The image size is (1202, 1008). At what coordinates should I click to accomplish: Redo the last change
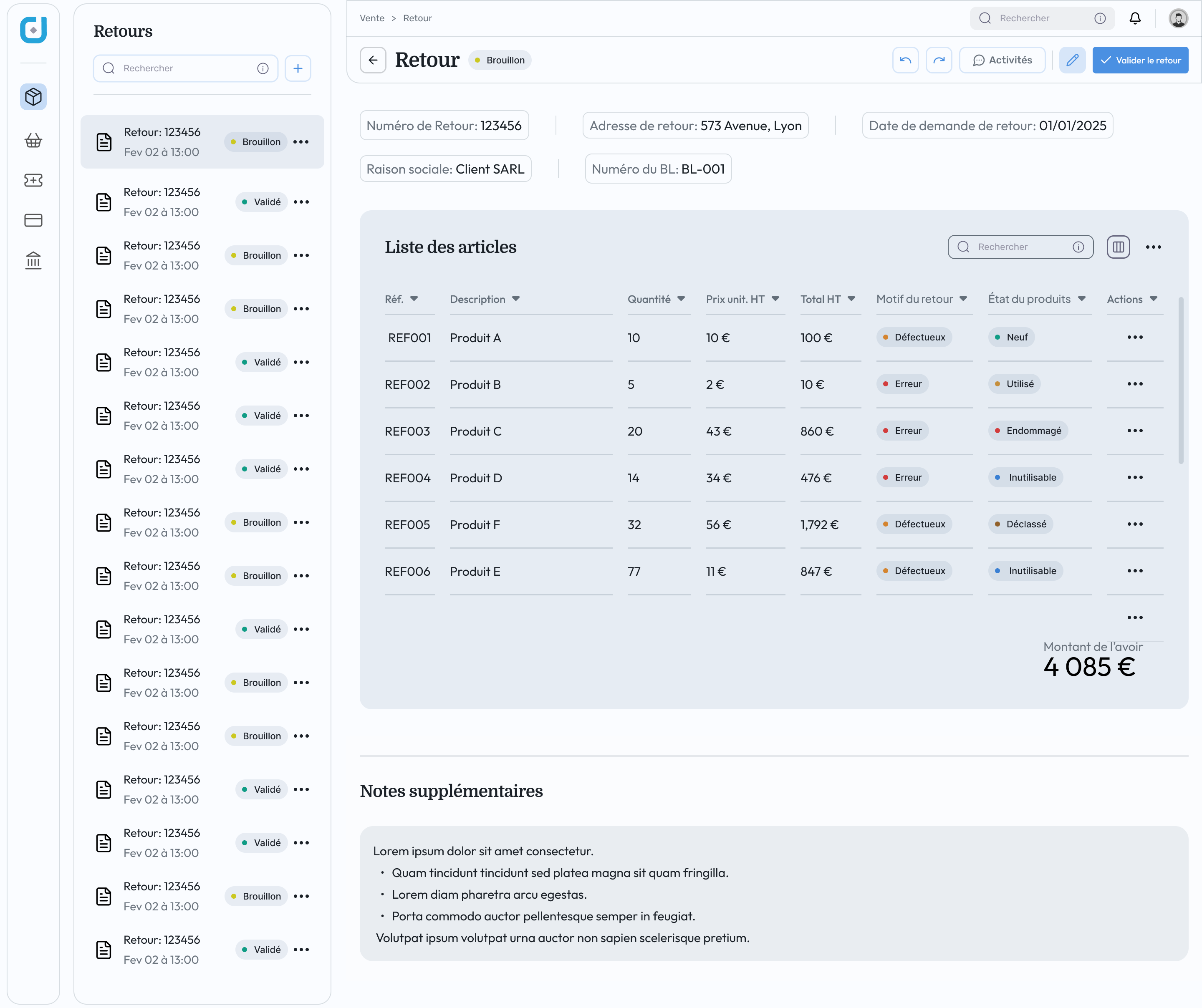[x=939, y=60]
